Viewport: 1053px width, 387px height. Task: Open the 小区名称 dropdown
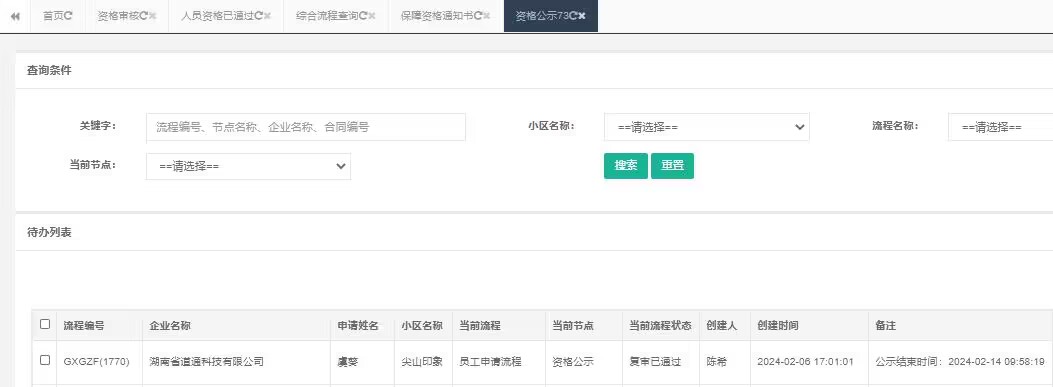(x=706, y=127)
